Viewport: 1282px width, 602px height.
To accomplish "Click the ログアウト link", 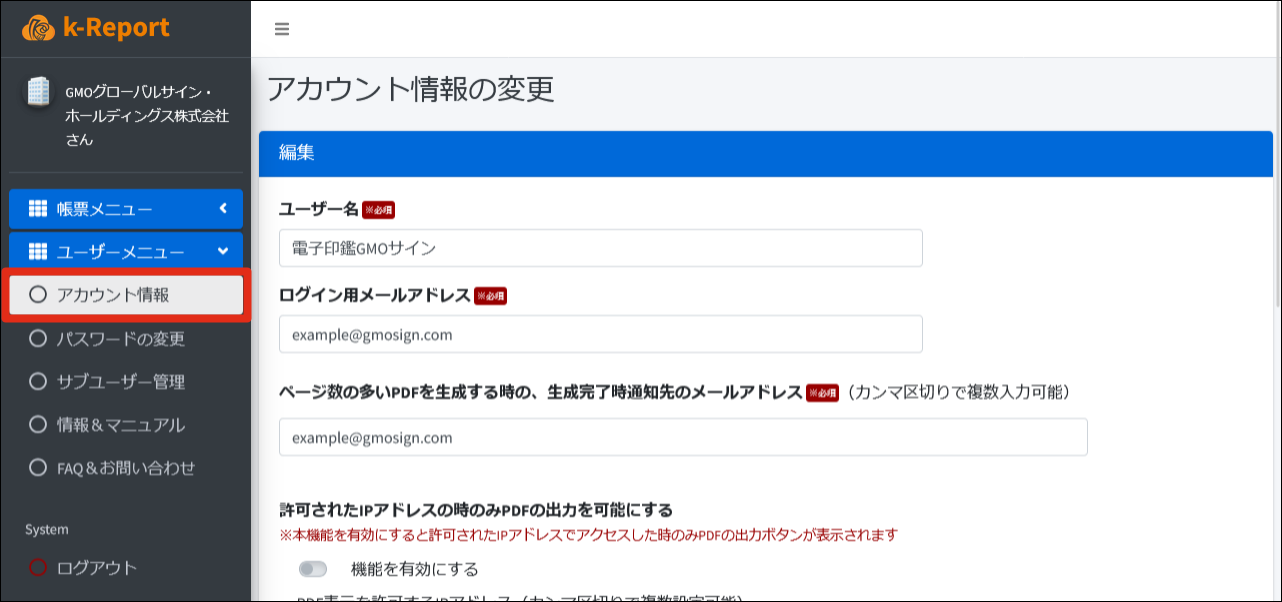I will (x=97, y=568).
